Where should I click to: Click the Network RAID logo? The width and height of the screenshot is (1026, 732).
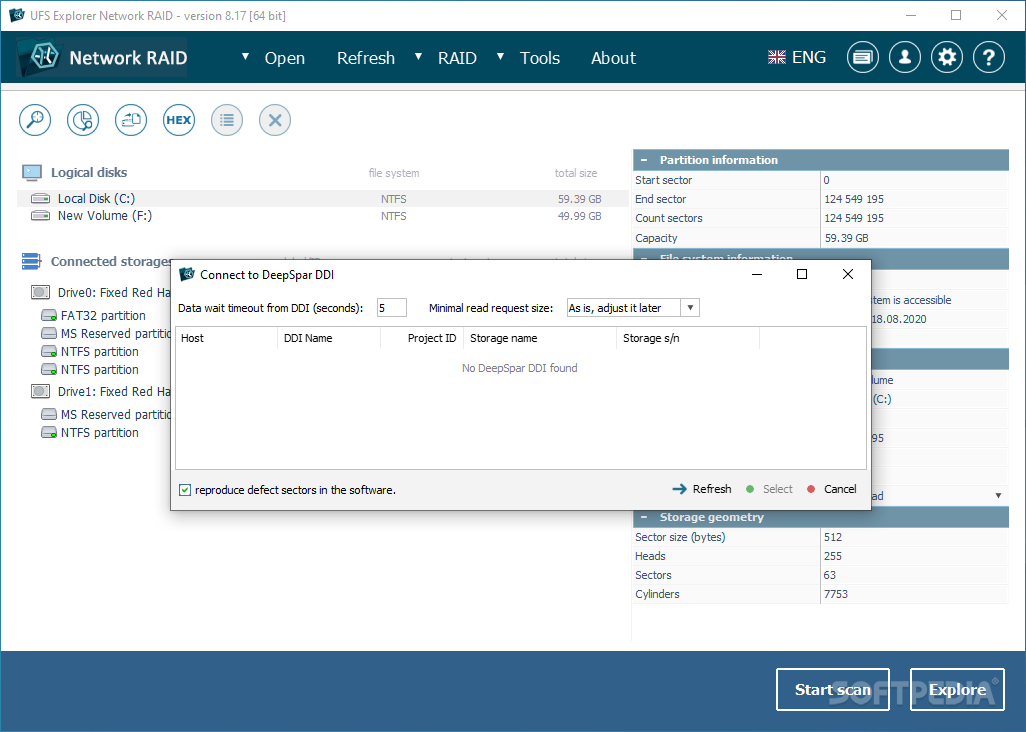(x=102, y=58)
